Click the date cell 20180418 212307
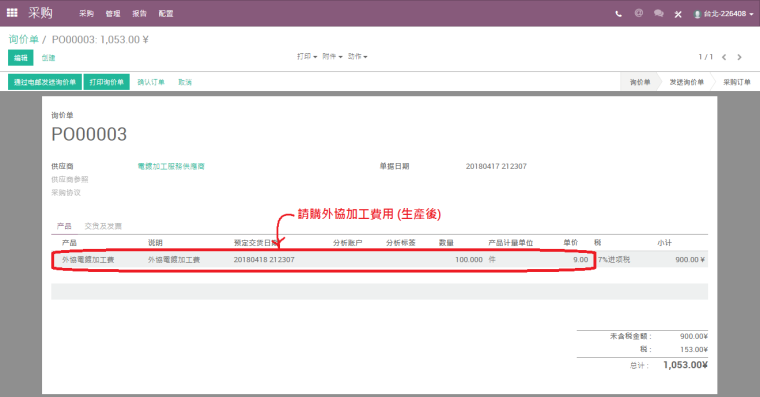 (264, 260)
